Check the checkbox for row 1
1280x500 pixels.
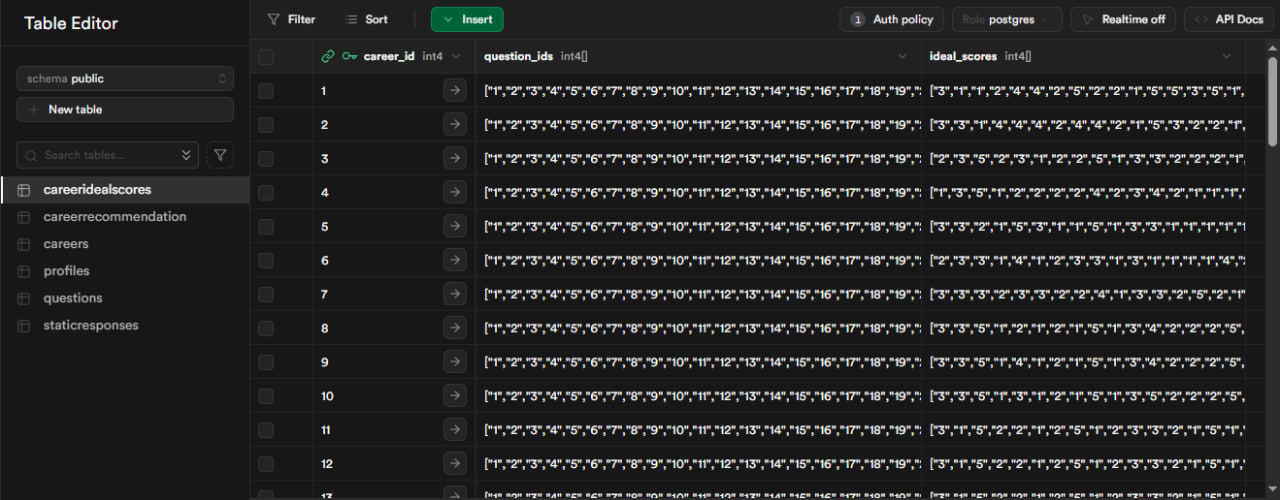(266, 91)
